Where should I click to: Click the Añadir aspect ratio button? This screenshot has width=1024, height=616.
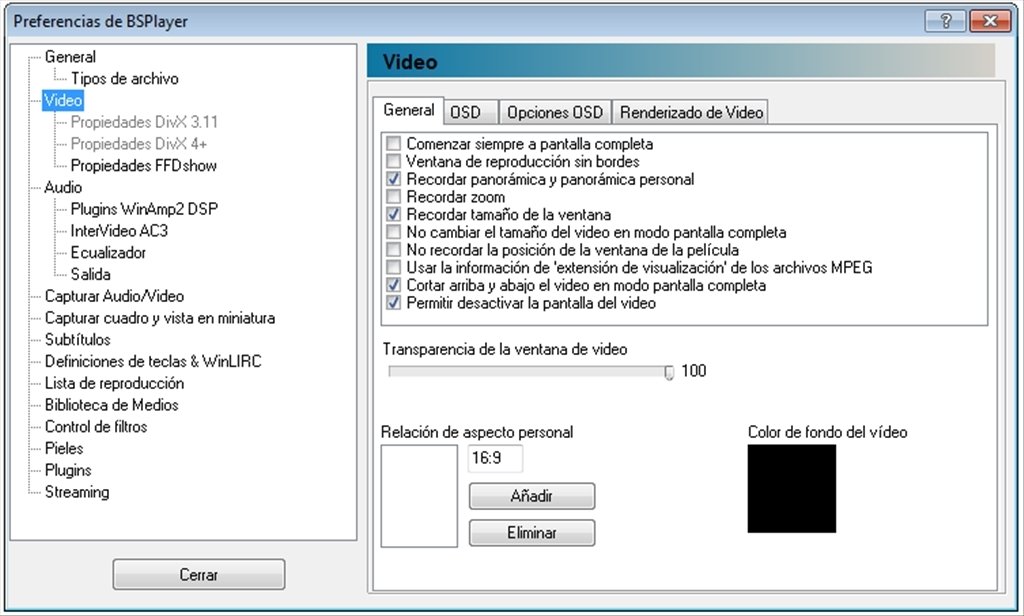532,496
